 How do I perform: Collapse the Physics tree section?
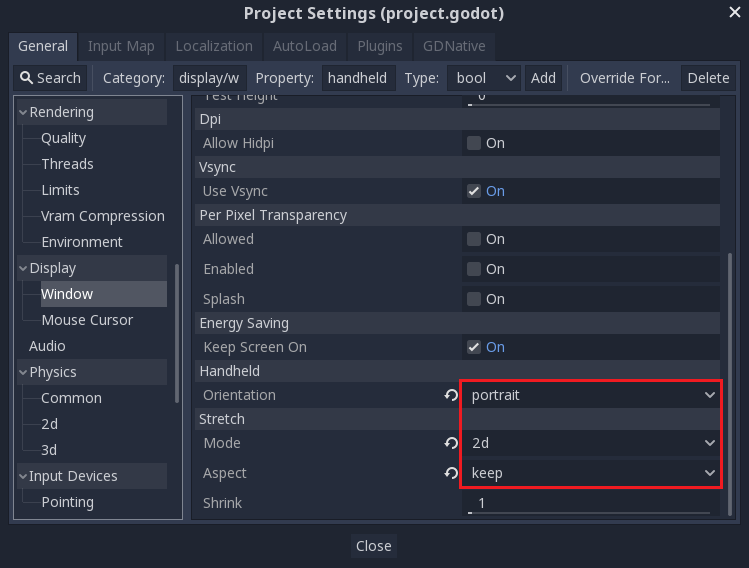(x=22, y=373)
